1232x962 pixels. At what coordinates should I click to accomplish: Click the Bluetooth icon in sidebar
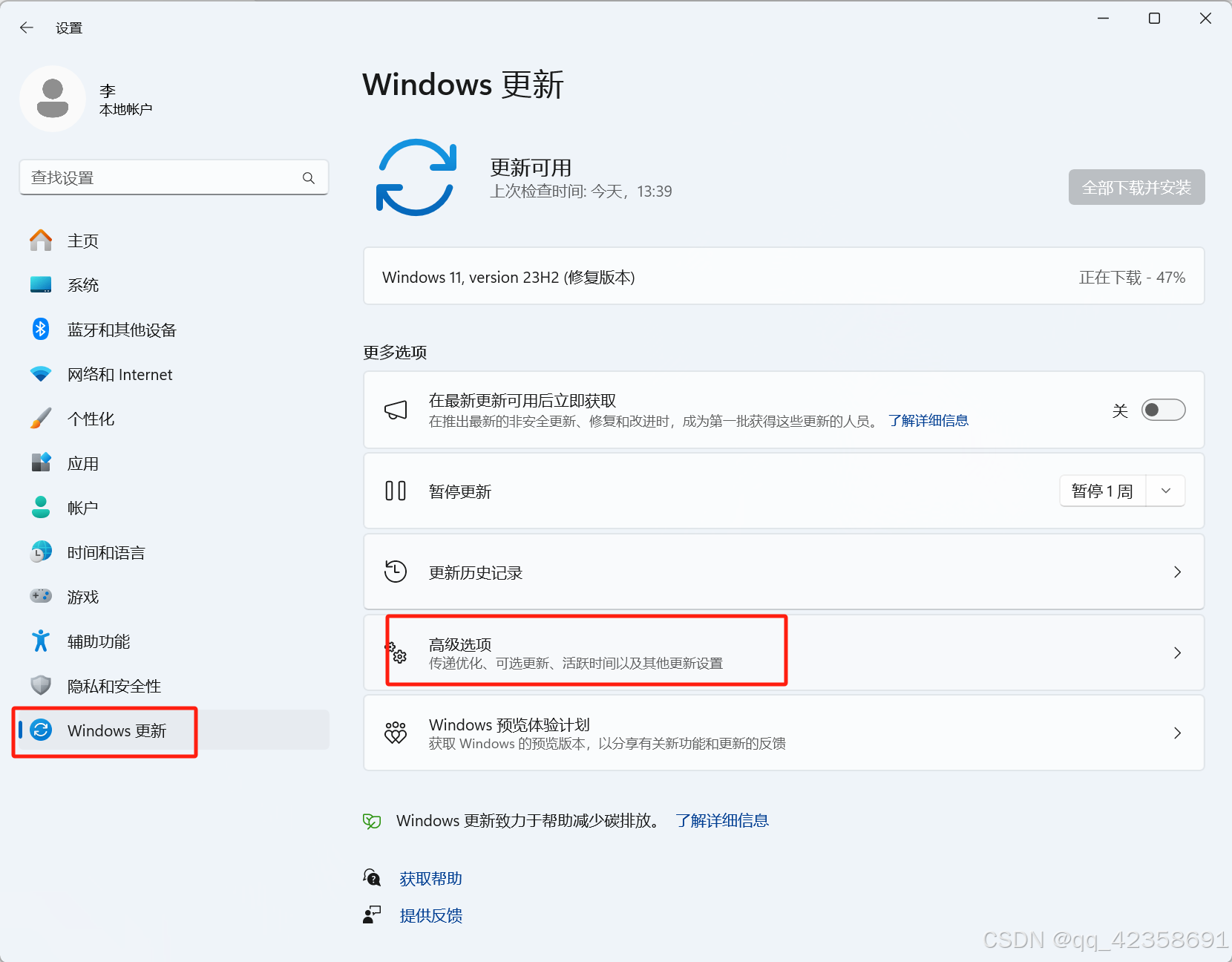(41, 329)
